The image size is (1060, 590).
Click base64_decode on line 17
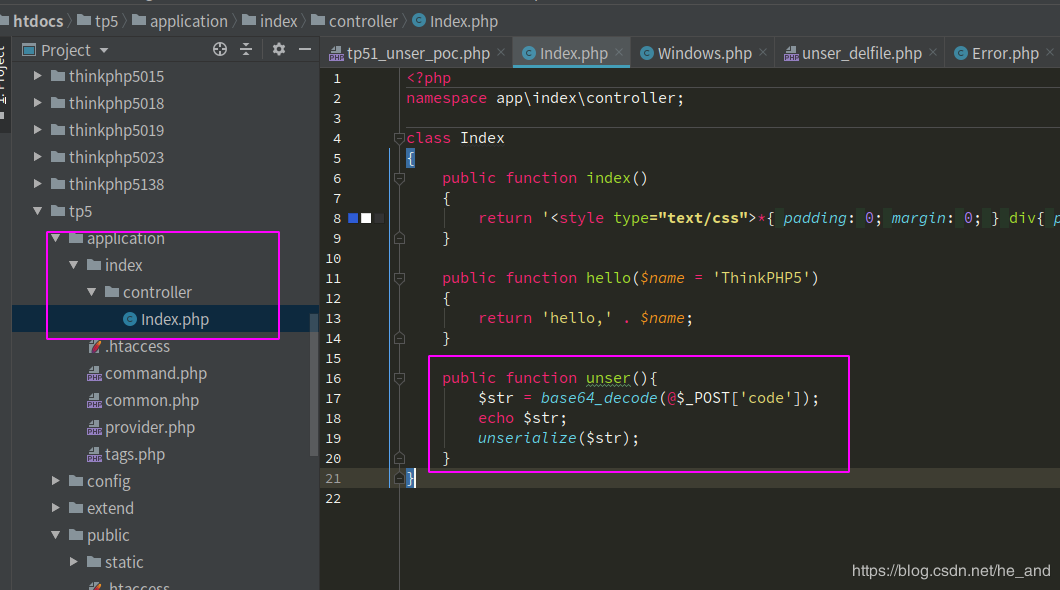click(599, 398)
